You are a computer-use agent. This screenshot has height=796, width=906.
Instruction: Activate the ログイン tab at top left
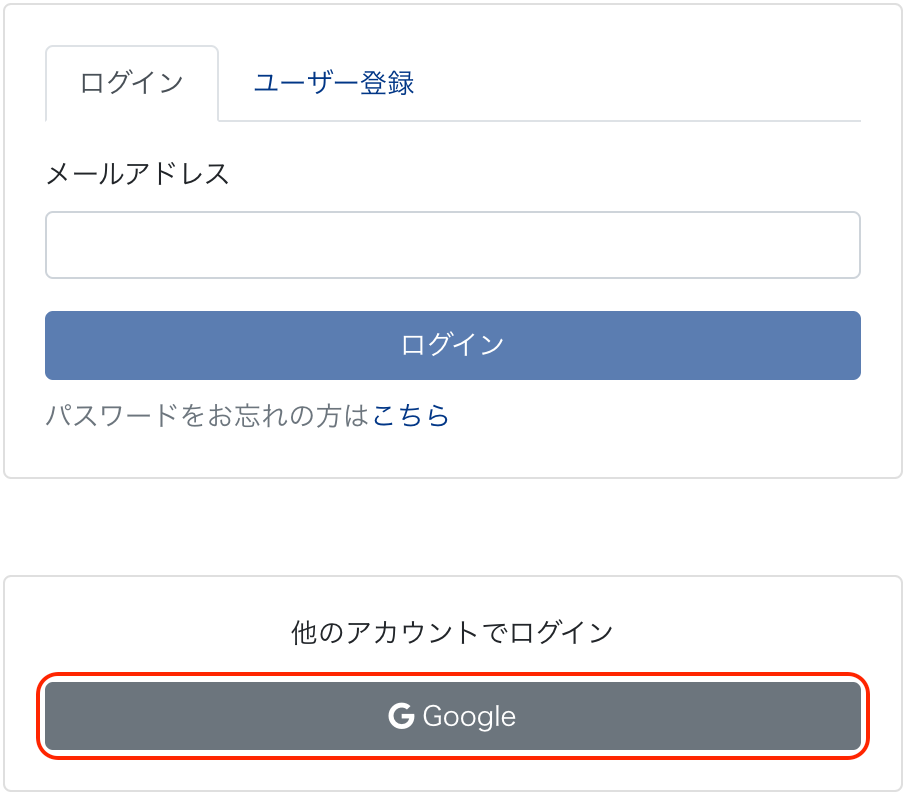click(131, 83)
